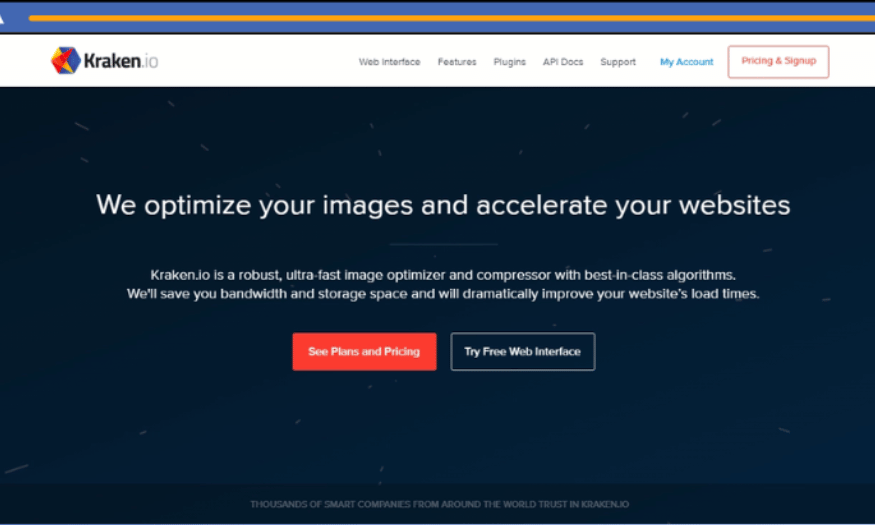Click the Kraken.io hexagon logo icon
This screenshot has width=875, height=525.
[66, 60]
